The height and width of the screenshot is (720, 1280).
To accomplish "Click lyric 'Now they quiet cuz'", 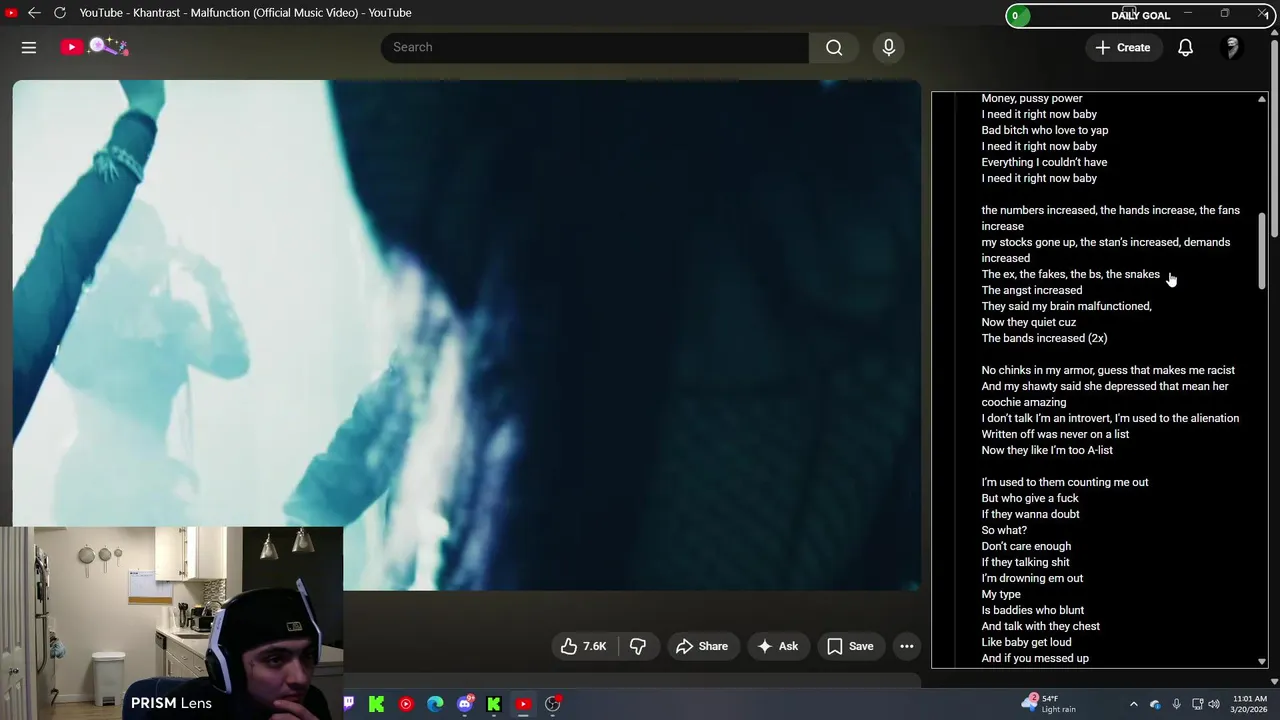I will click(x=1029, y=322).
